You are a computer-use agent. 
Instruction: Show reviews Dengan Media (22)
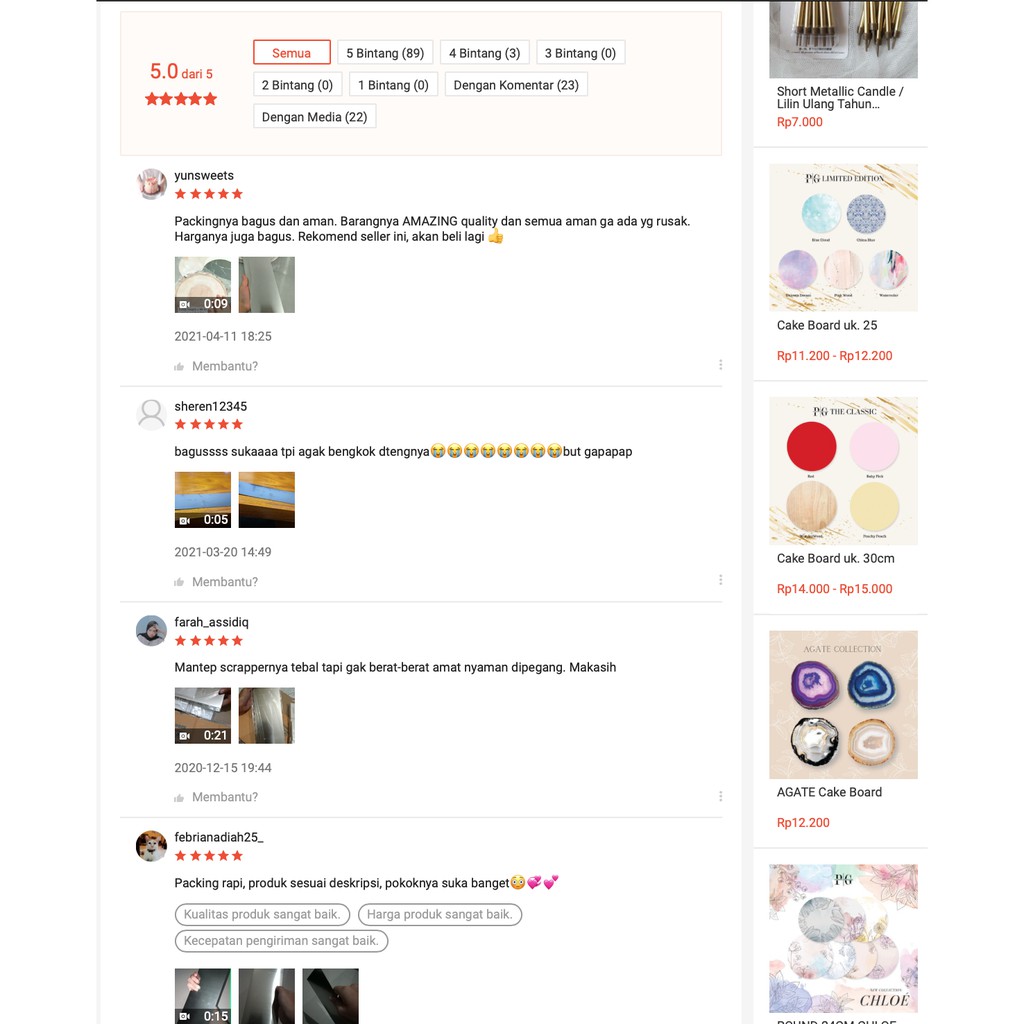315,117
